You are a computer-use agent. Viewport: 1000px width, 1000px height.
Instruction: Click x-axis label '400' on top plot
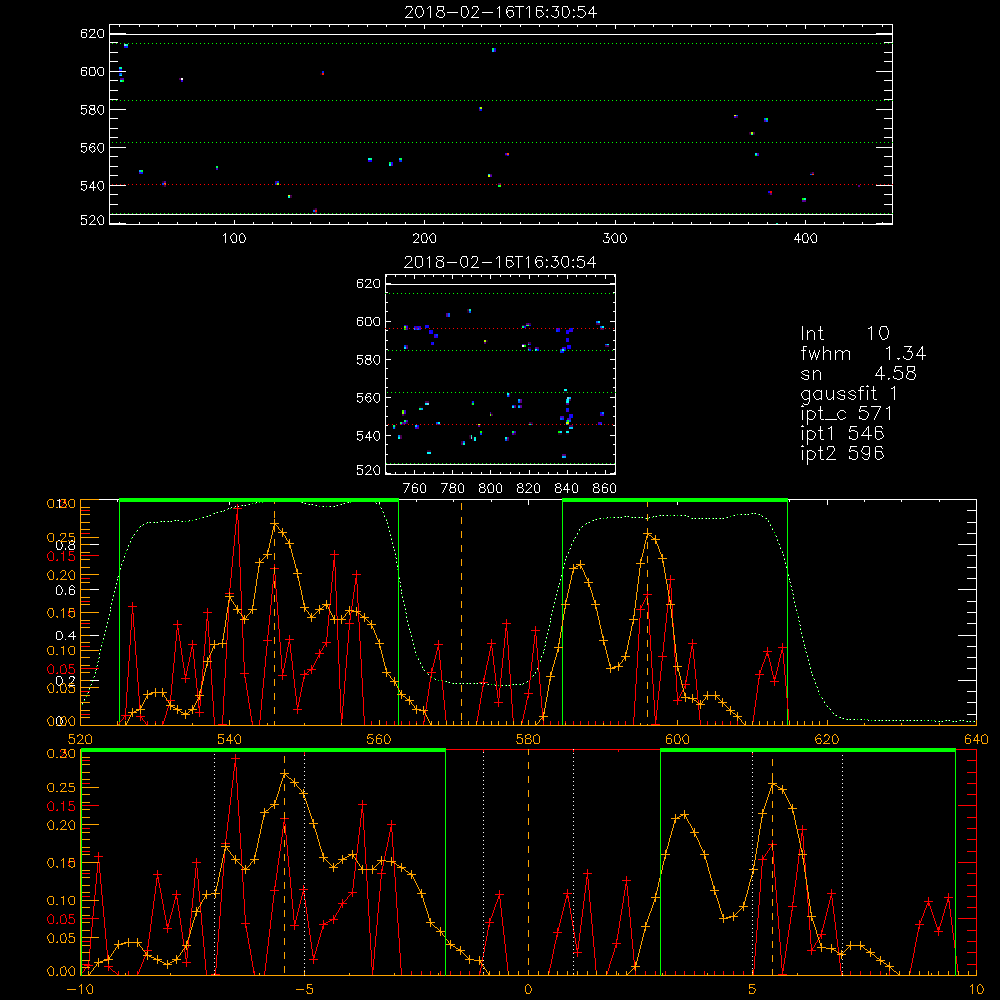click(805, 239)
